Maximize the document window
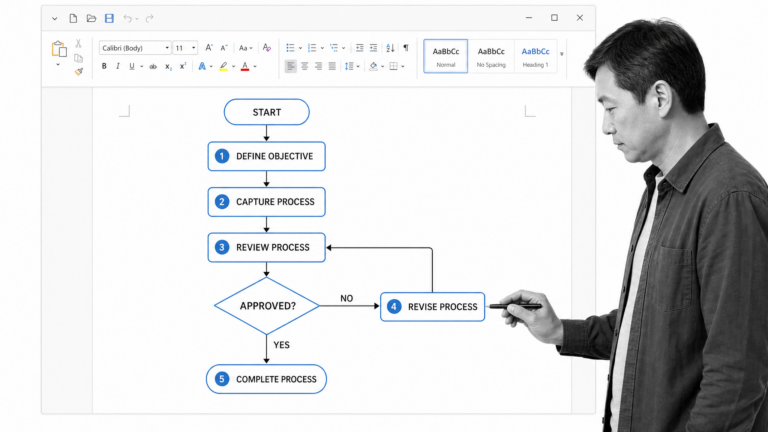Image resolution: width=768 pixels, height=432 pixels. 554,18
